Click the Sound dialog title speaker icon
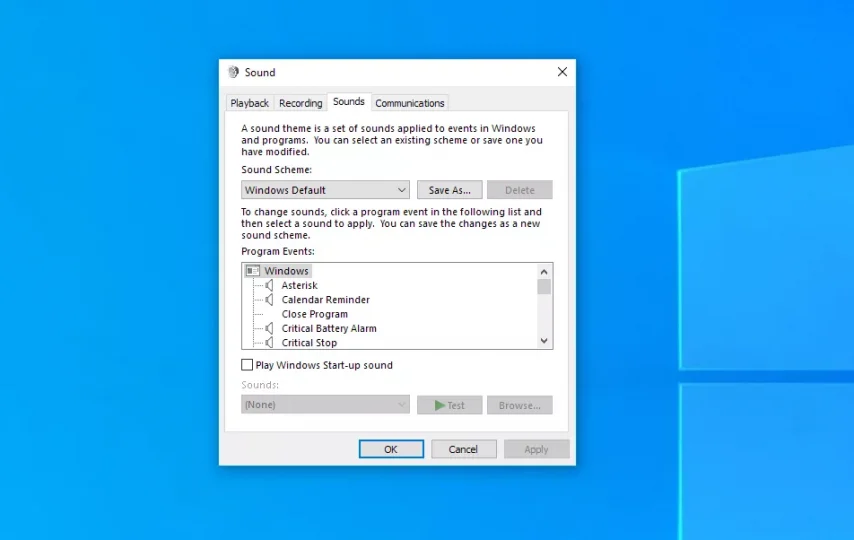Viewport: 854px width, 540px height. (234, 72)
